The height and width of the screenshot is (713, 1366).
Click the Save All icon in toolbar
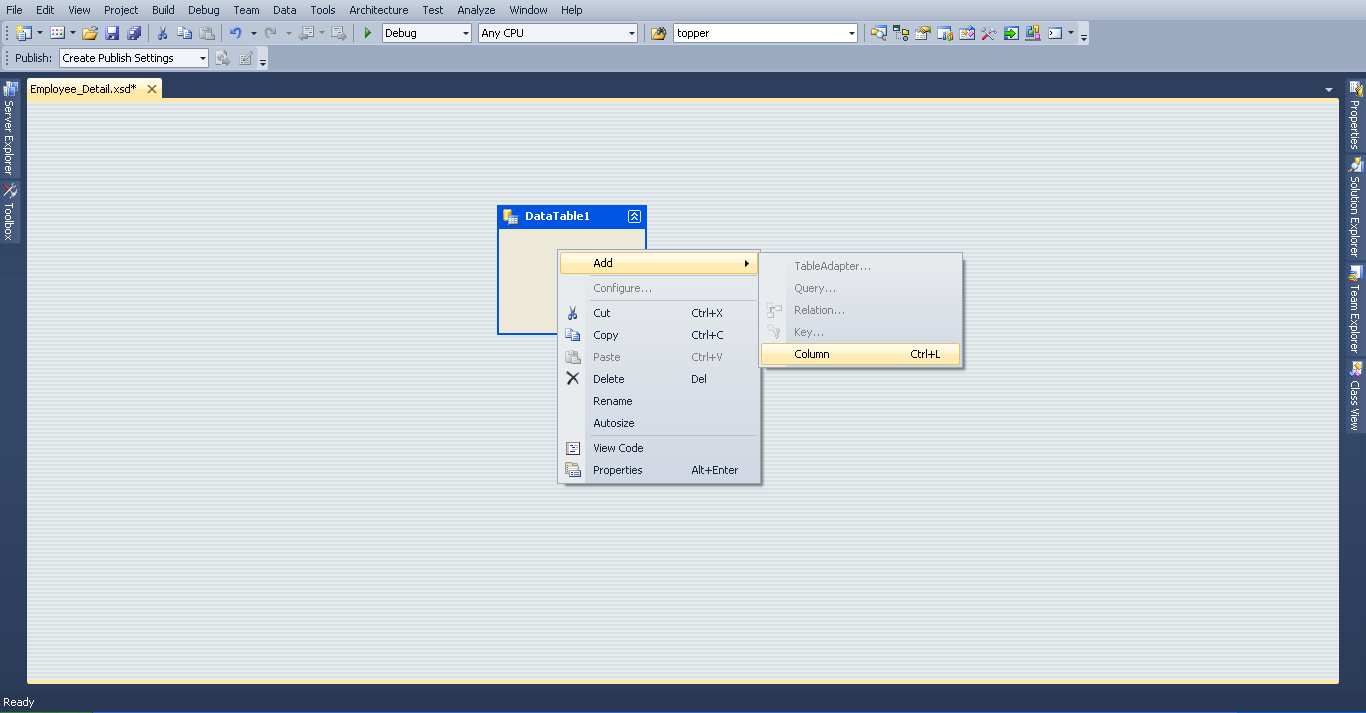(134, 32)
